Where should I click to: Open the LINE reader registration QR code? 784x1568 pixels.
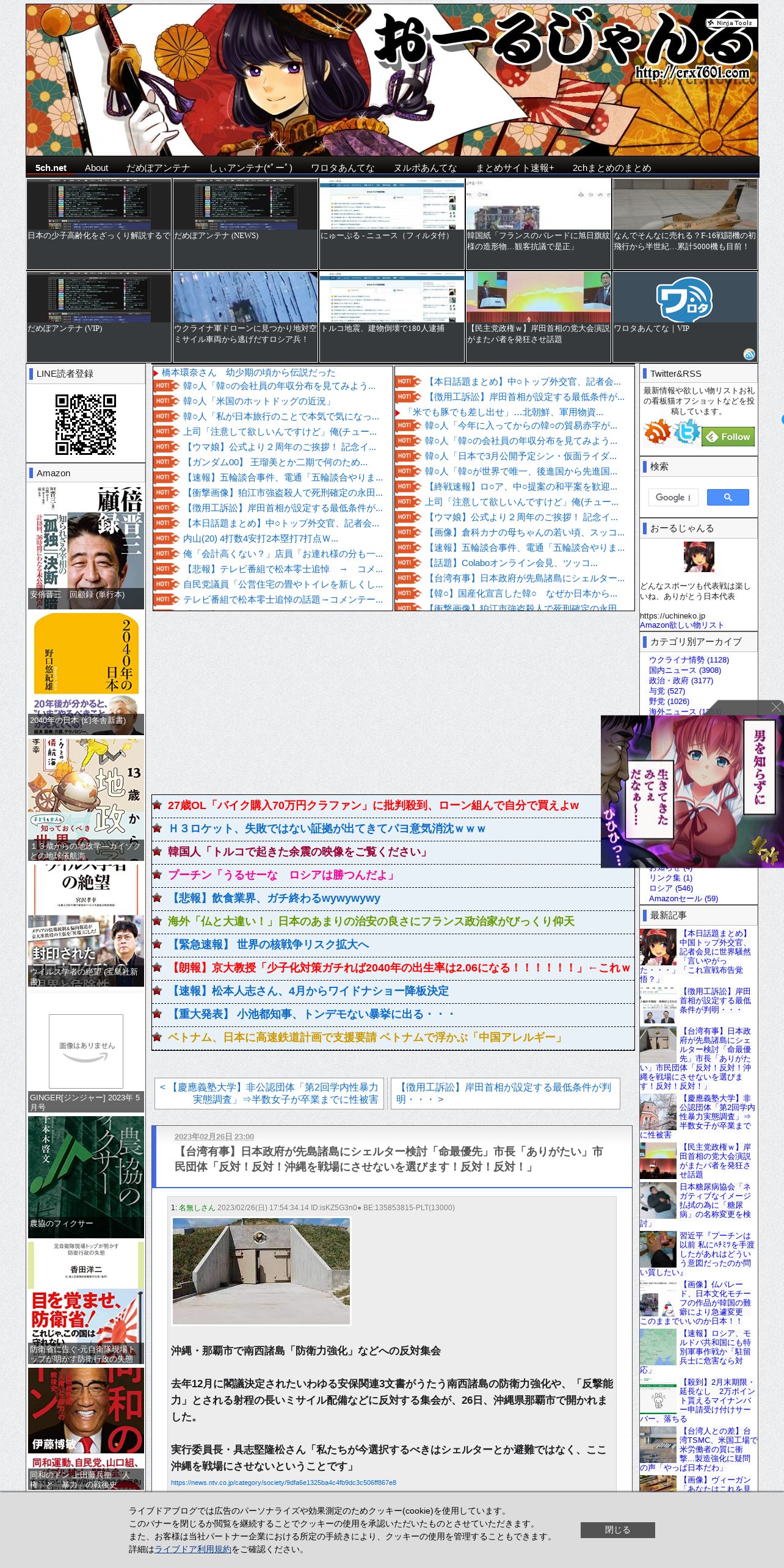click(85, 424)
